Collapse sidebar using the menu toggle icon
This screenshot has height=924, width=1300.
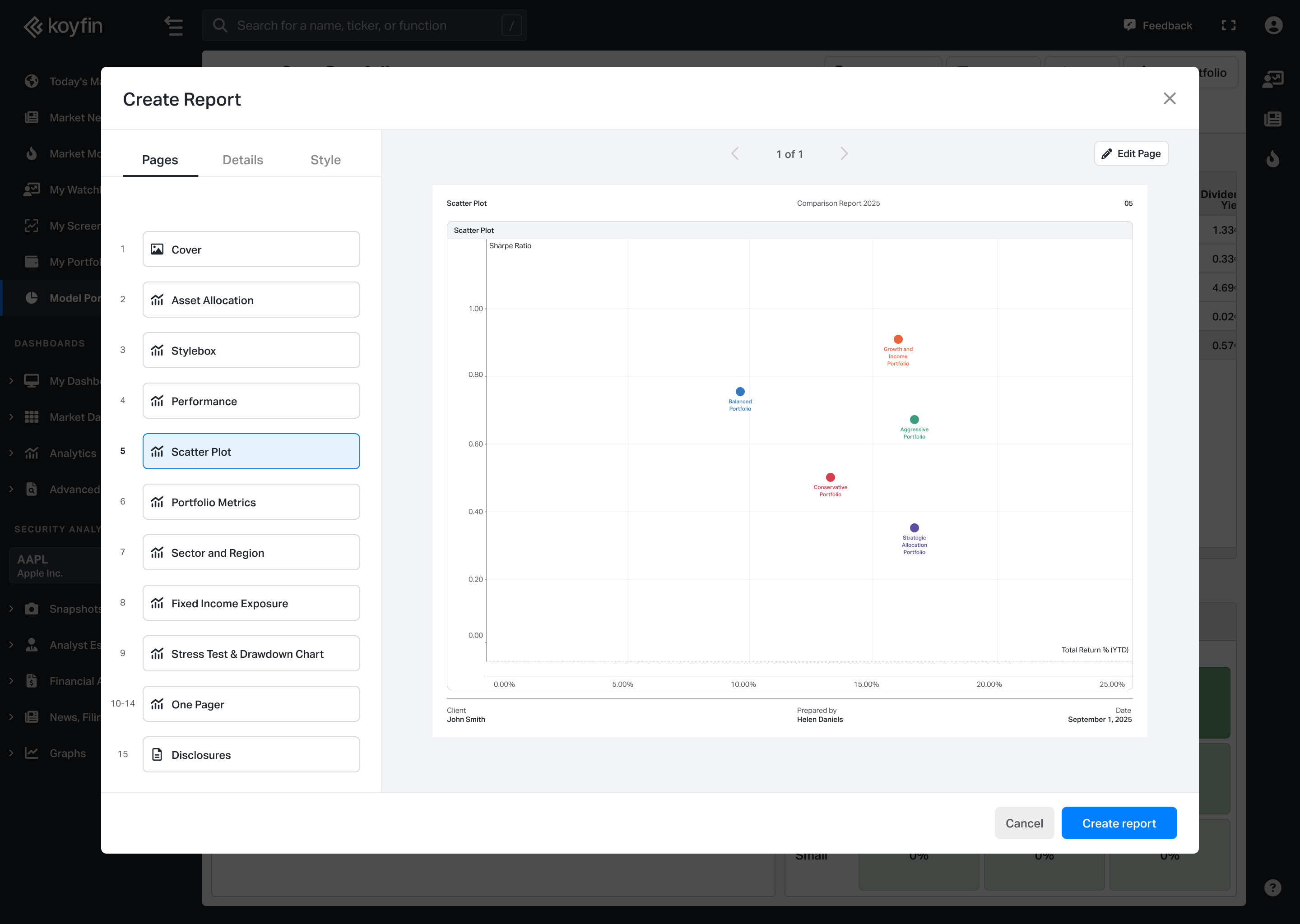174,26
